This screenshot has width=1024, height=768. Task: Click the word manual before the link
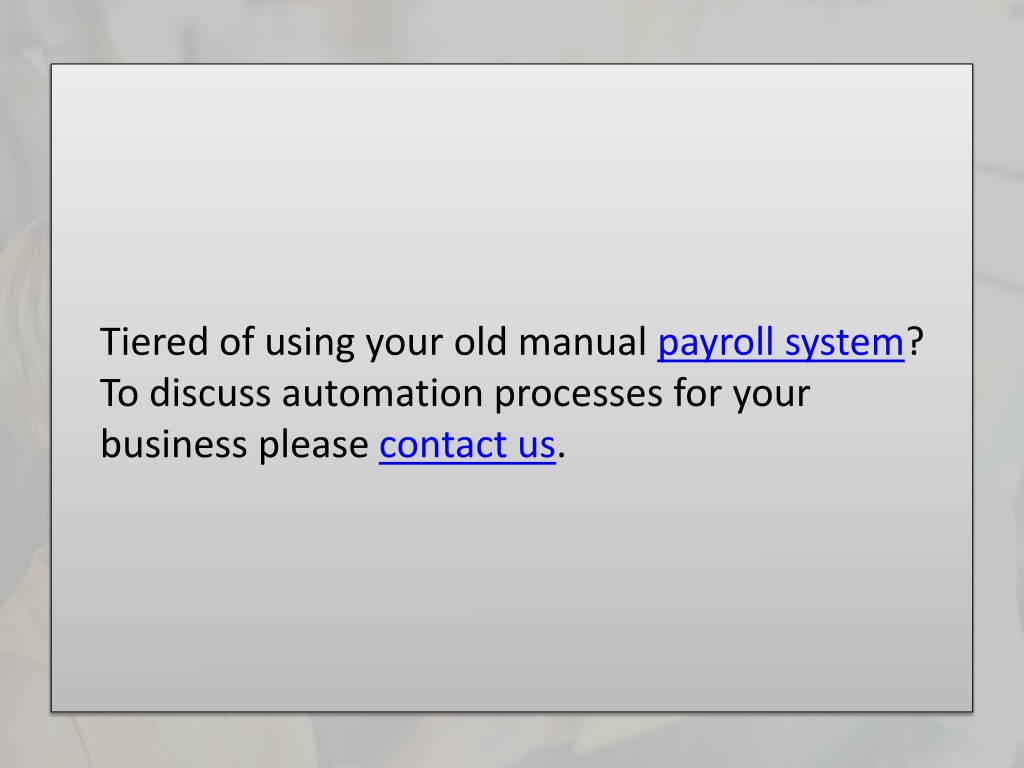coord(582,342)
